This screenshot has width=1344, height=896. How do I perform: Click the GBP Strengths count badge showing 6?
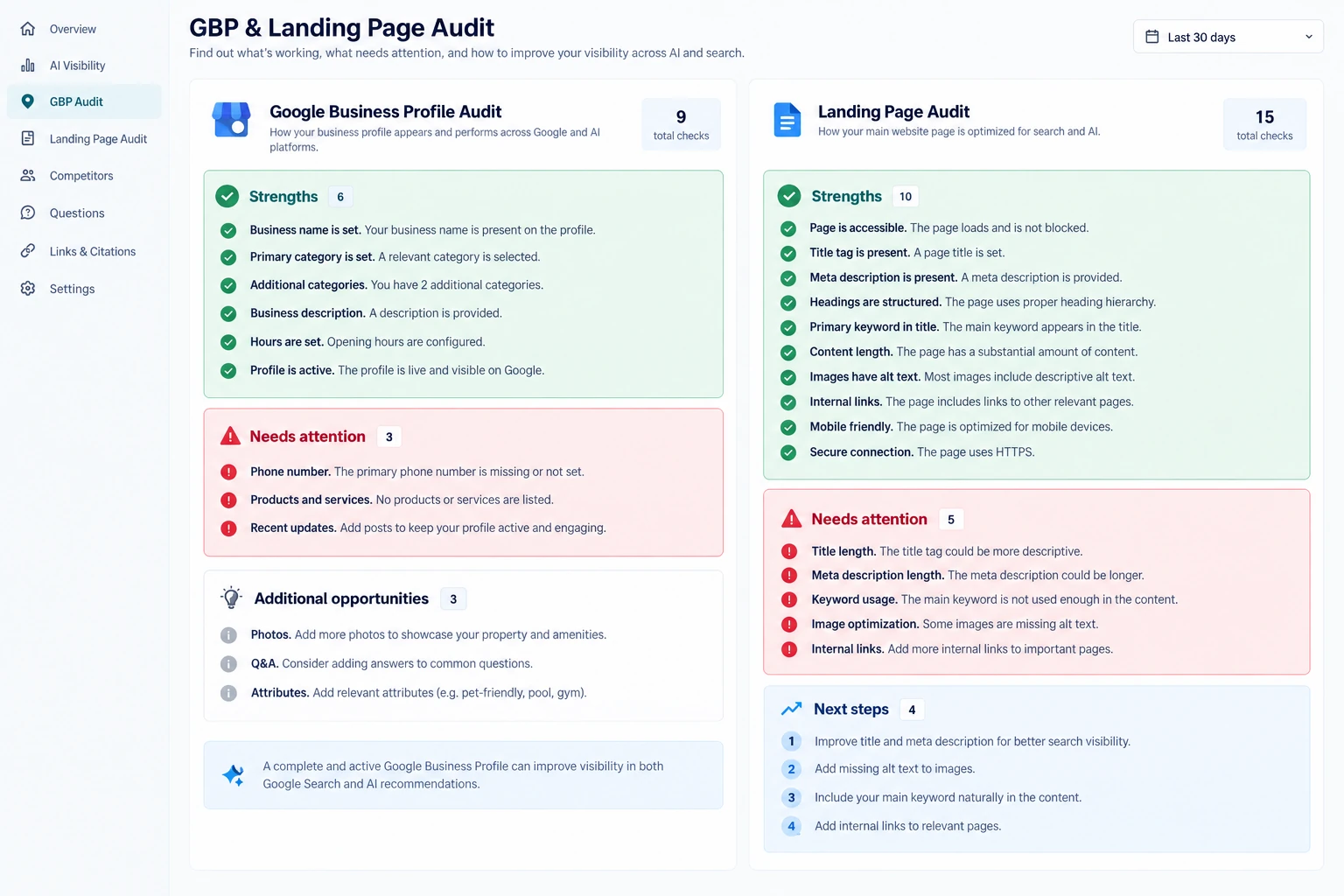pos(340,197)
